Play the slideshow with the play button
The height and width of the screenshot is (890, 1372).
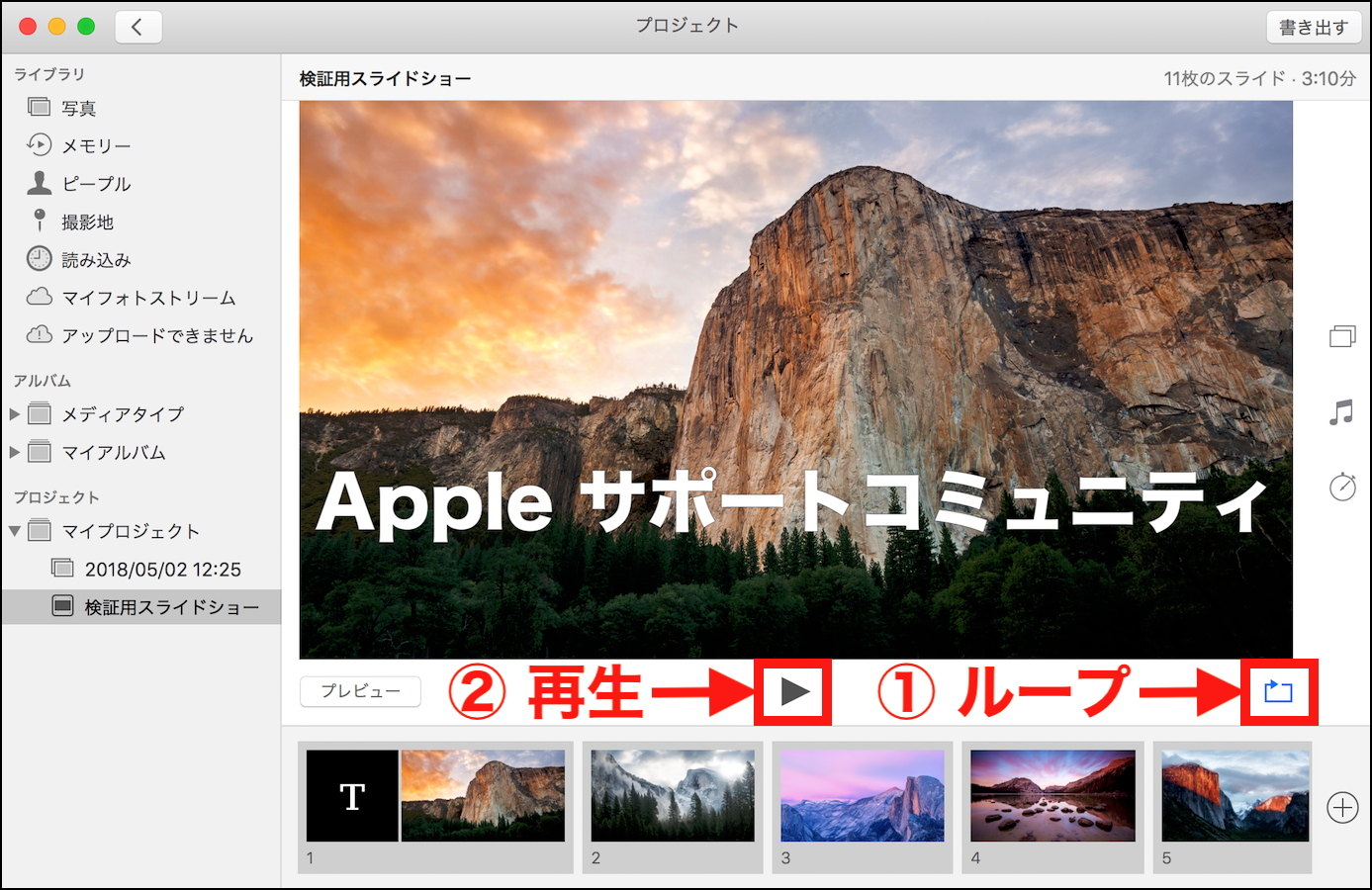pos(794,691)
